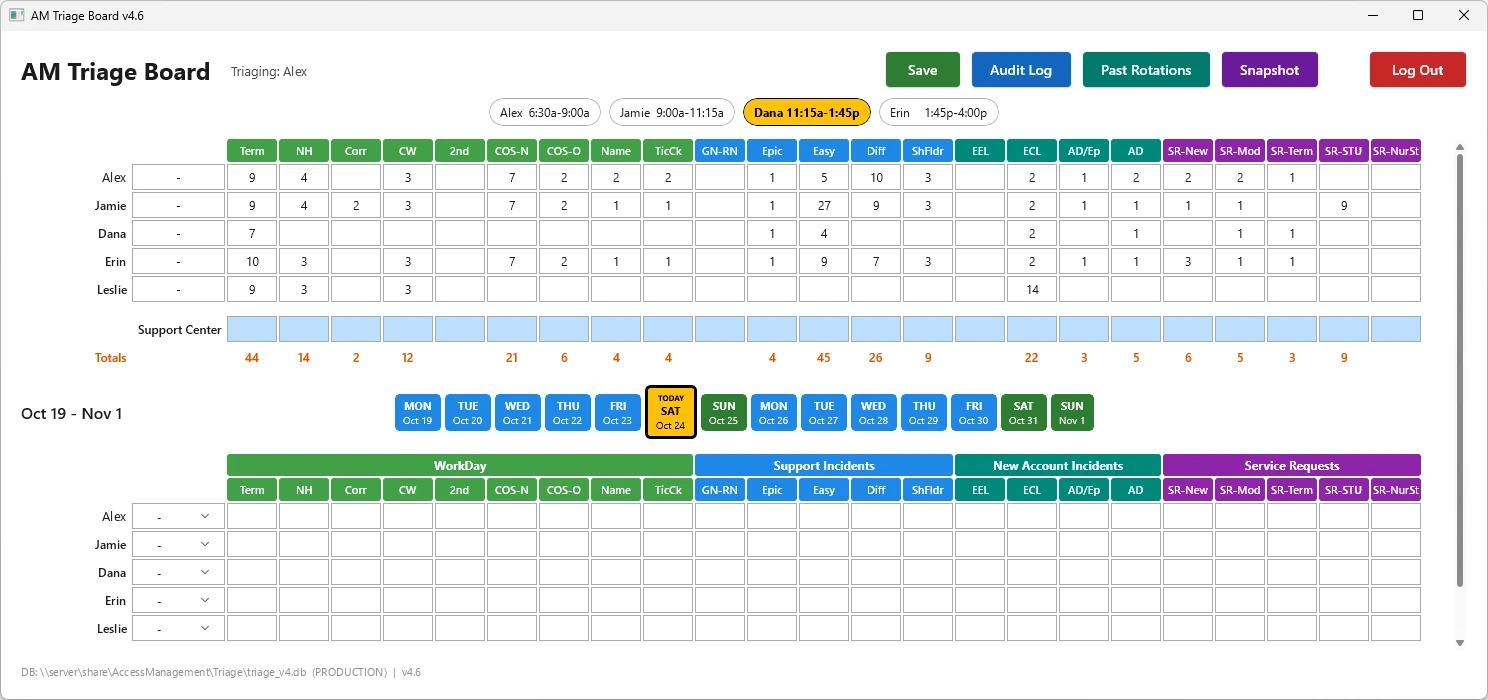Click Leslie's ECL cell showing 14

1032,289
